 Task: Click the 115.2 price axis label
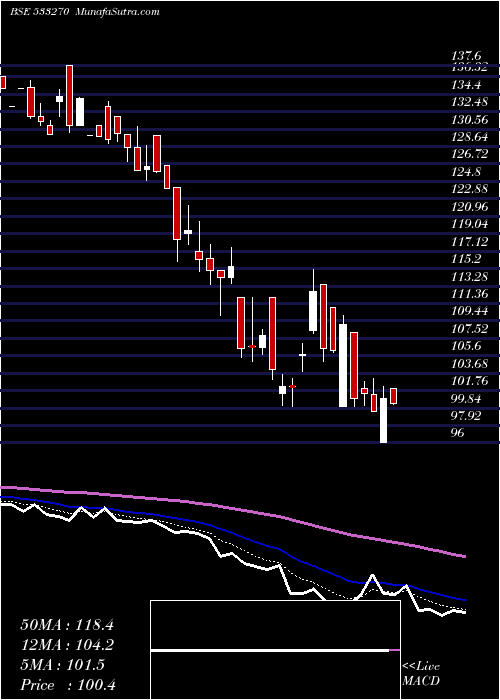coord(466,259)
